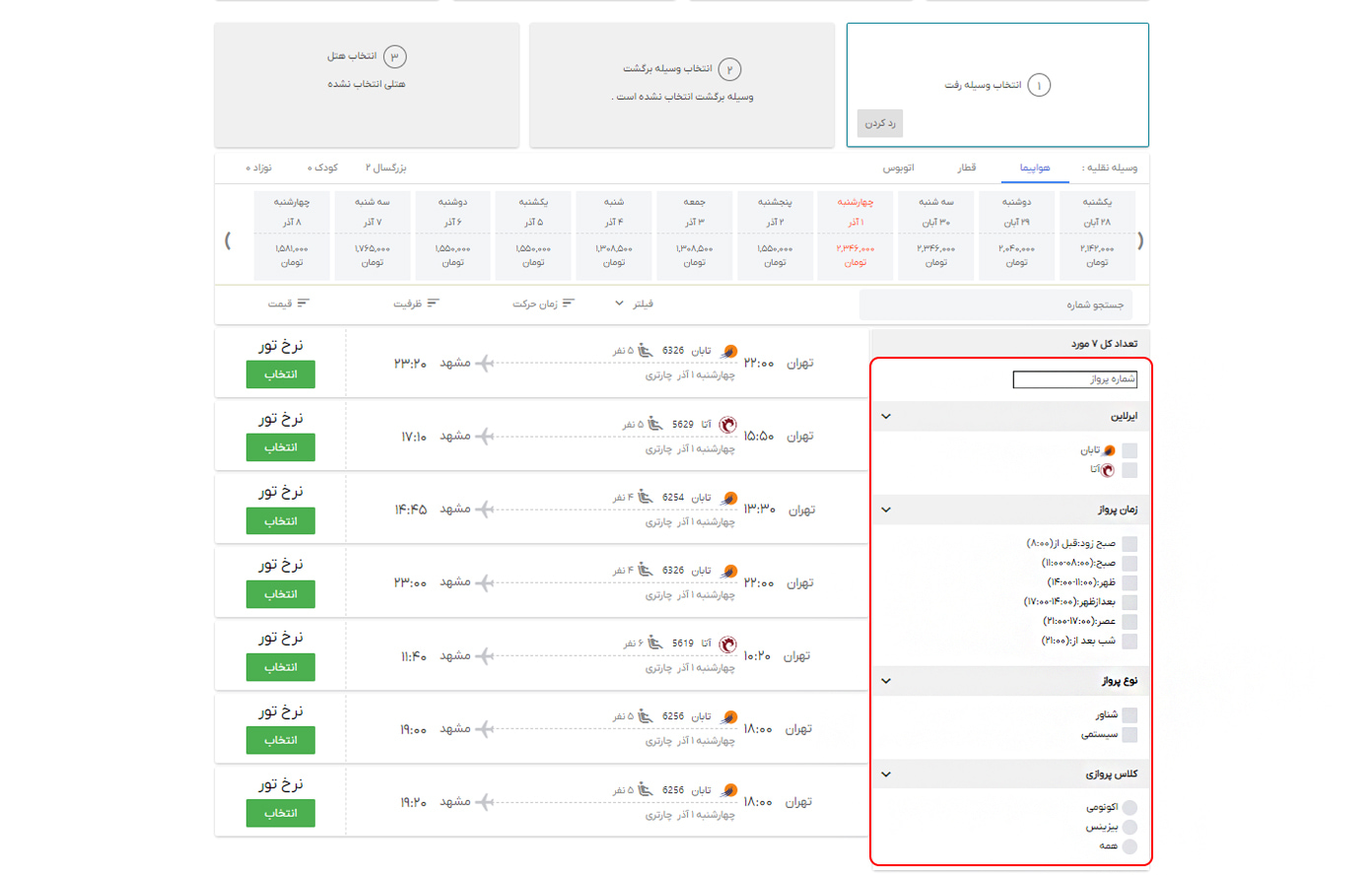Click the left arrow of the date carousel
1372x880 pixels.
click(x=229, y=240)
